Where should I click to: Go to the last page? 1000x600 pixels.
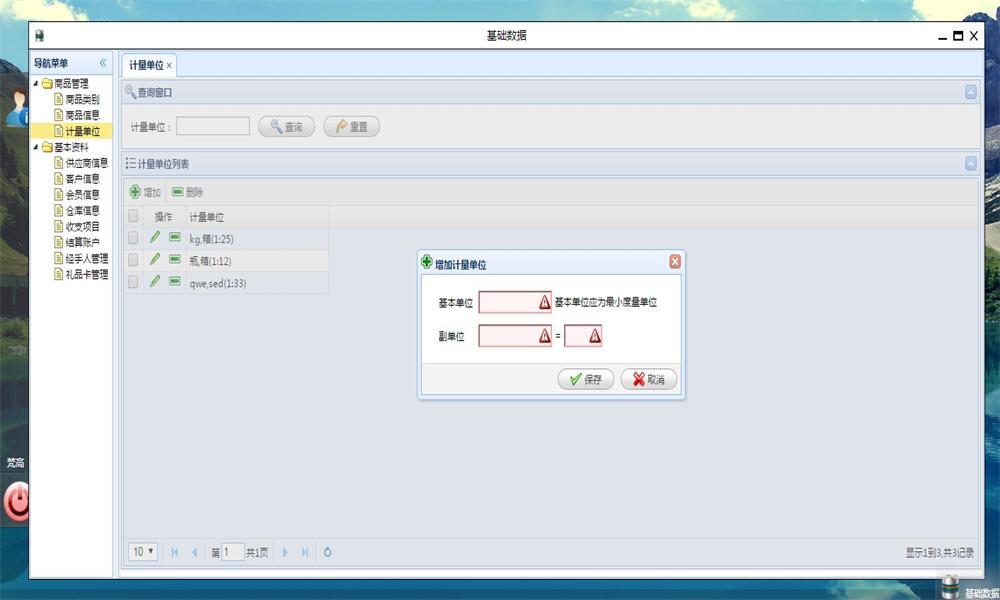point(305,552)
